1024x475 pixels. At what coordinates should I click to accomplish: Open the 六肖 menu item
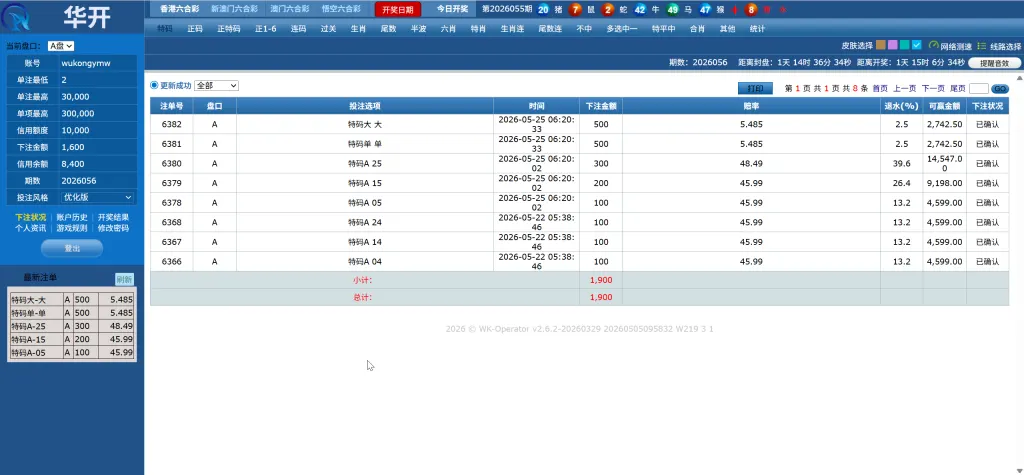point(448,29)
